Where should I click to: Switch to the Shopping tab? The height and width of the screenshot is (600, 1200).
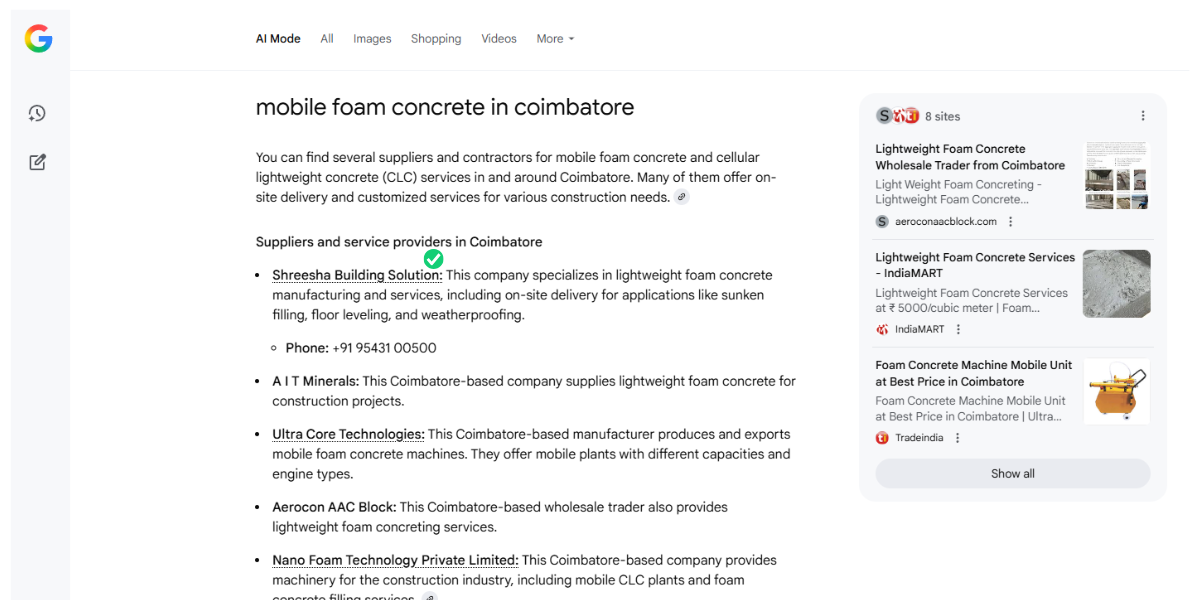tap(436, 39)
